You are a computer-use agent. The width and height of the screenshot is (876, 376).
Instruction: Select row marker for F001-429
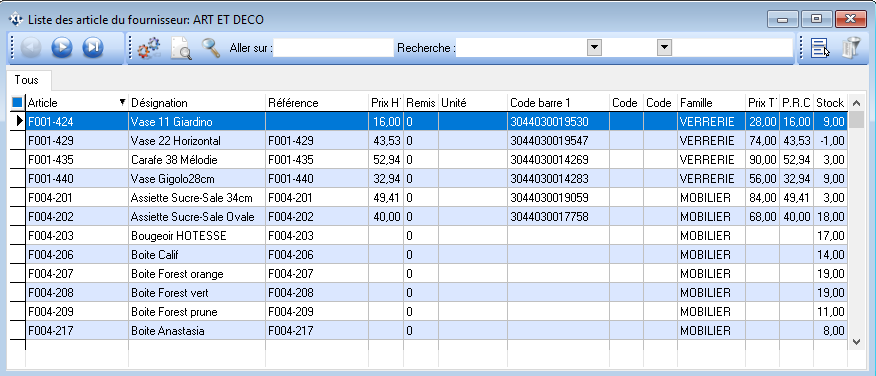click(x=18, y=140)
